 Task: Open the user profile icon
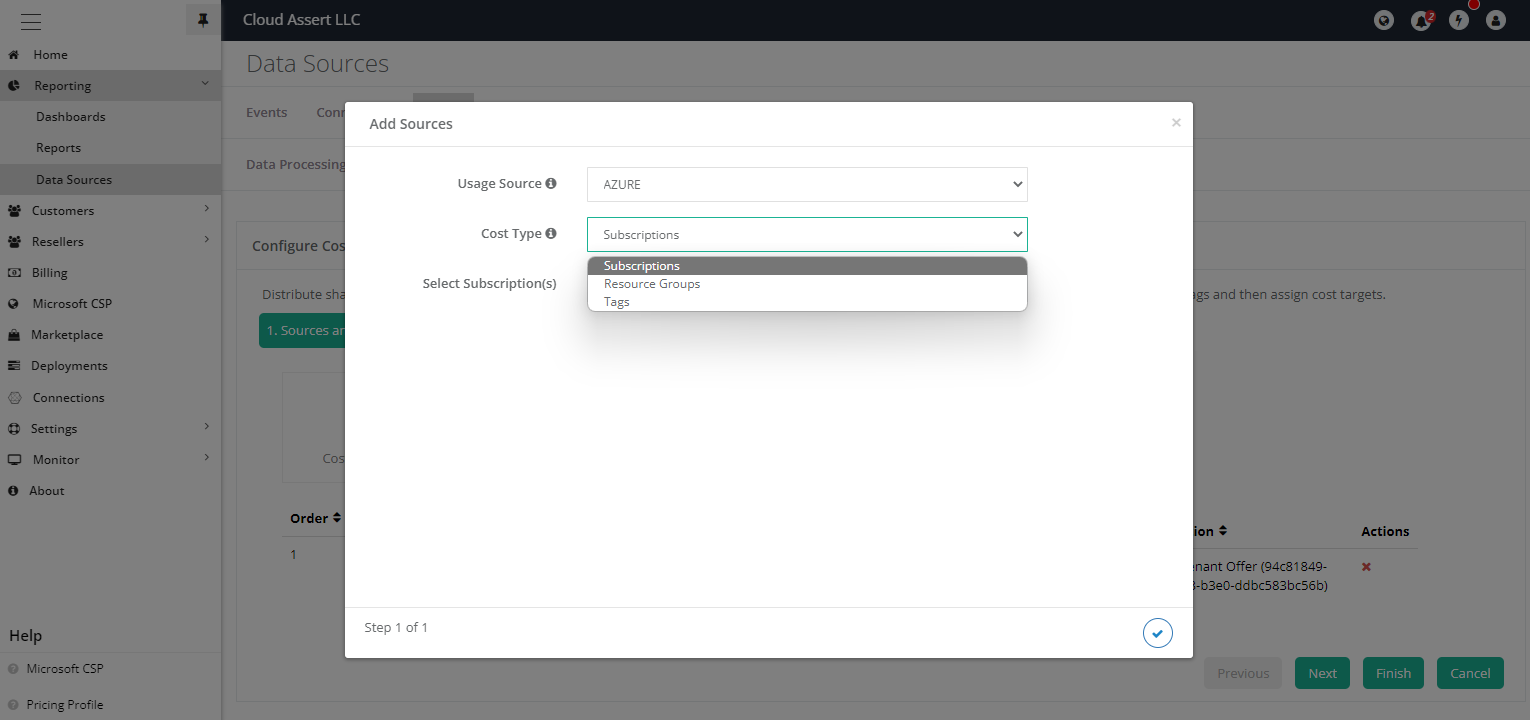coord(1496,20)
